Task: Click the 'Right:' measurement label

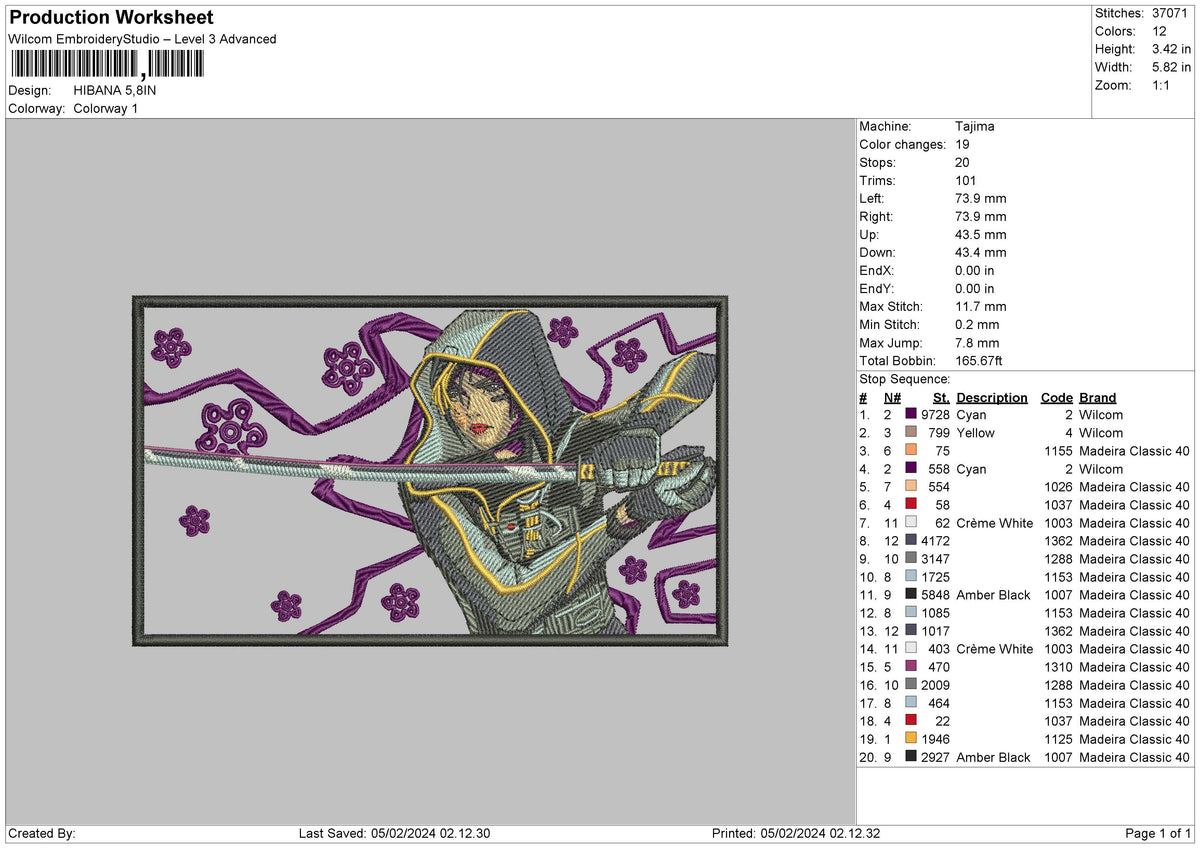Action: tap(877, 216)
